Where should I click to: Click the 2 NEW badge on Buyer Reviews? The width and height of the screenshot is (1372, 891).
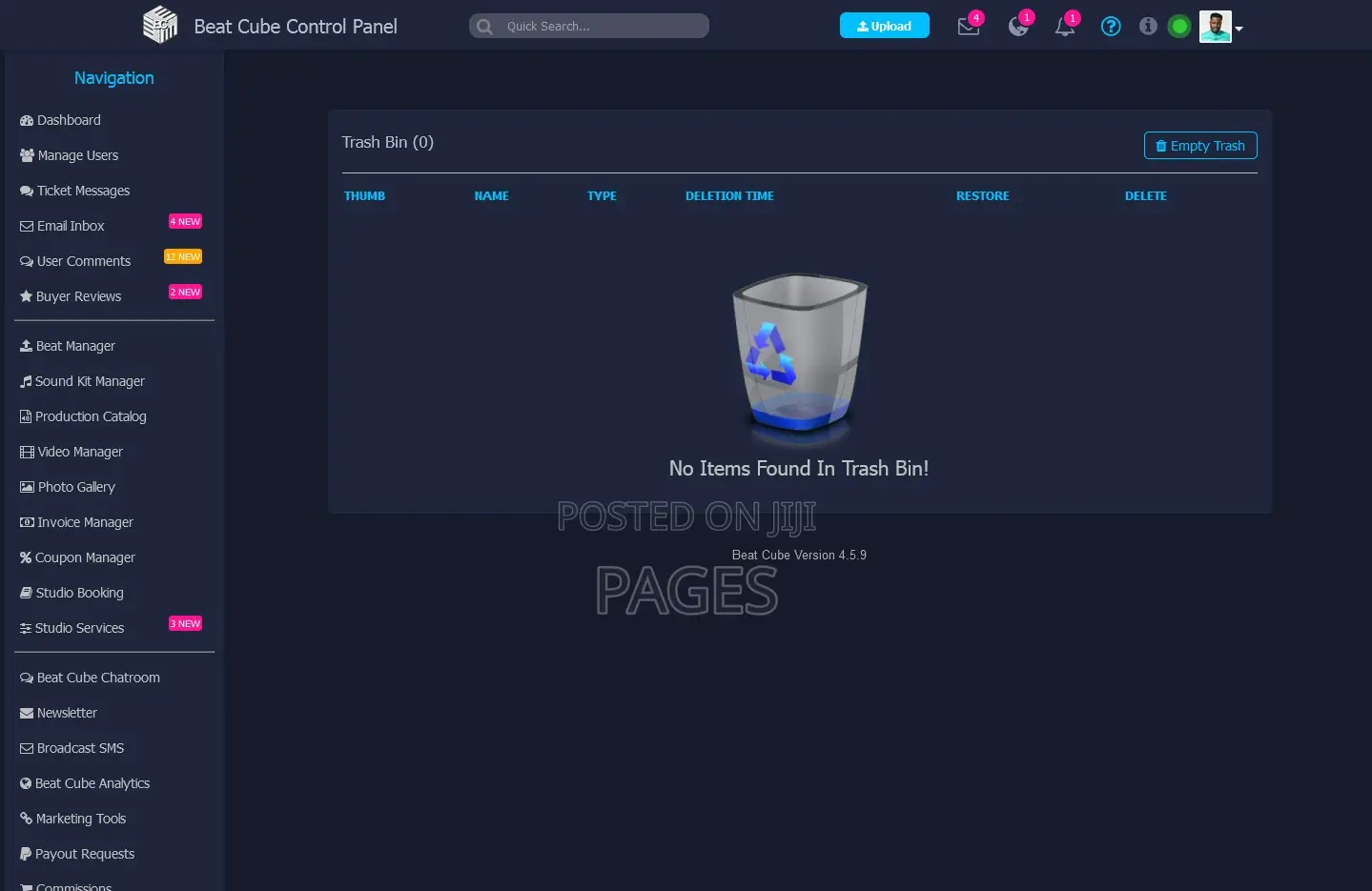[x=185, y=292]
